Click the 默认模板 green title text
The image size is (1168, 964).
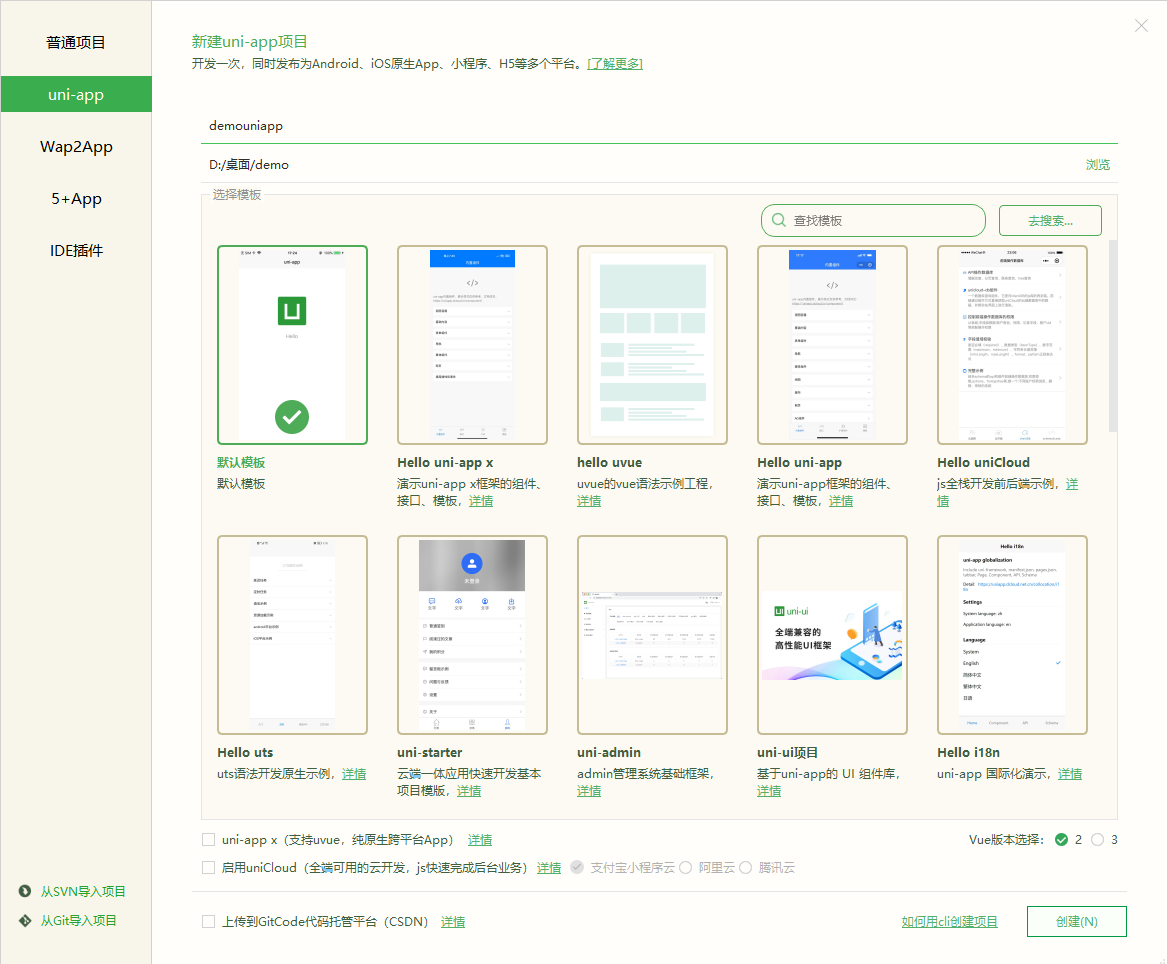tap(241, 463)
